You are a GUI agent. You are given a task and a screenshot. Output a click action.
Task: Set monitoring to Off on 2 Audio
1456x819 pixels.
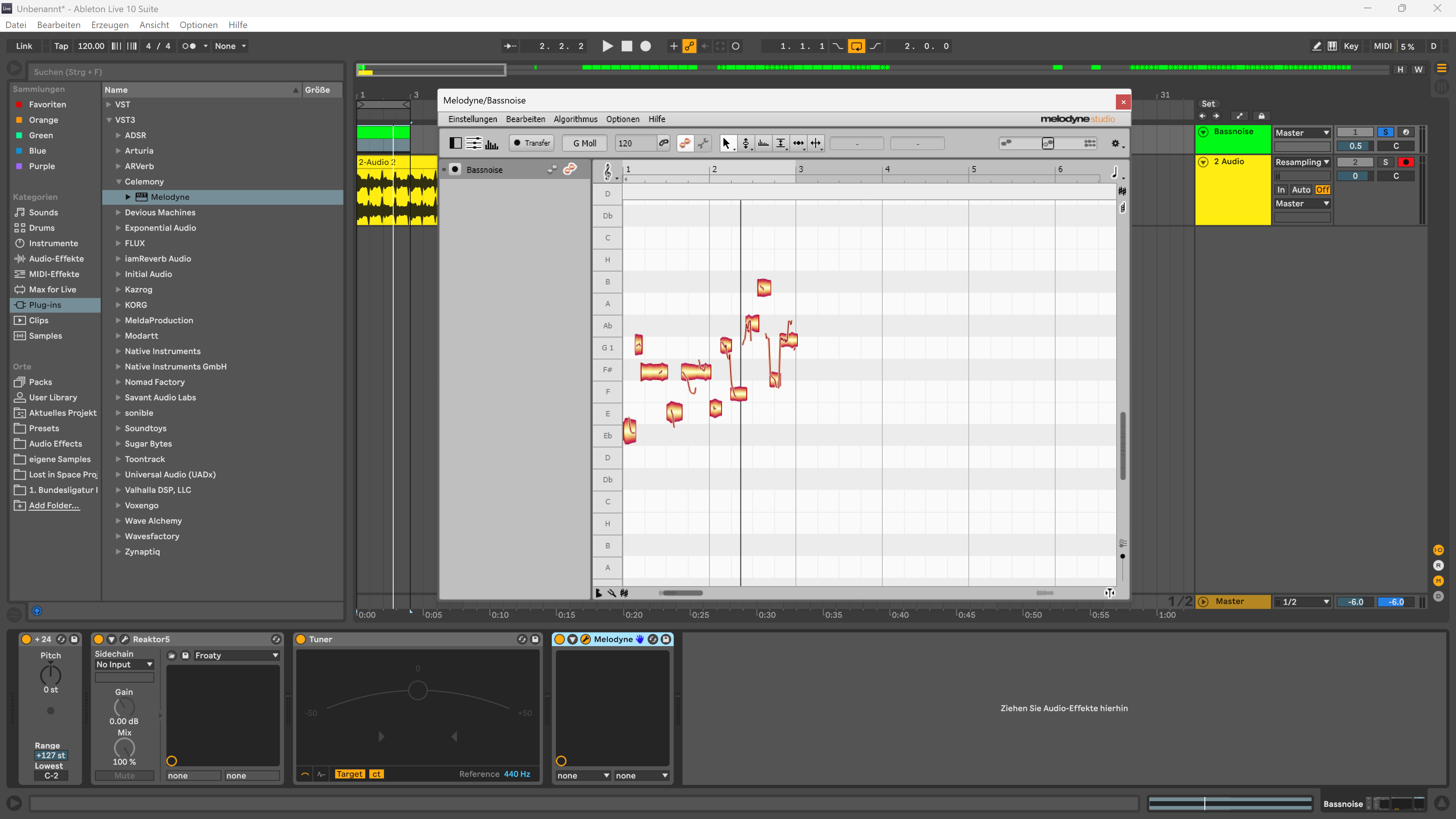click(1322, 190)
